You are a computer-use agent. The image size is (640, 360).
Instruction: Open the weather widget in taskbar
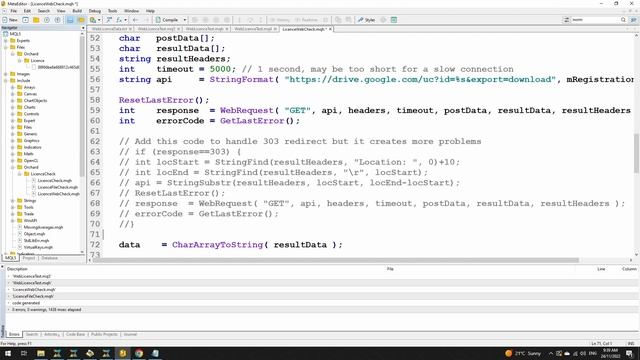pos(523,353)
